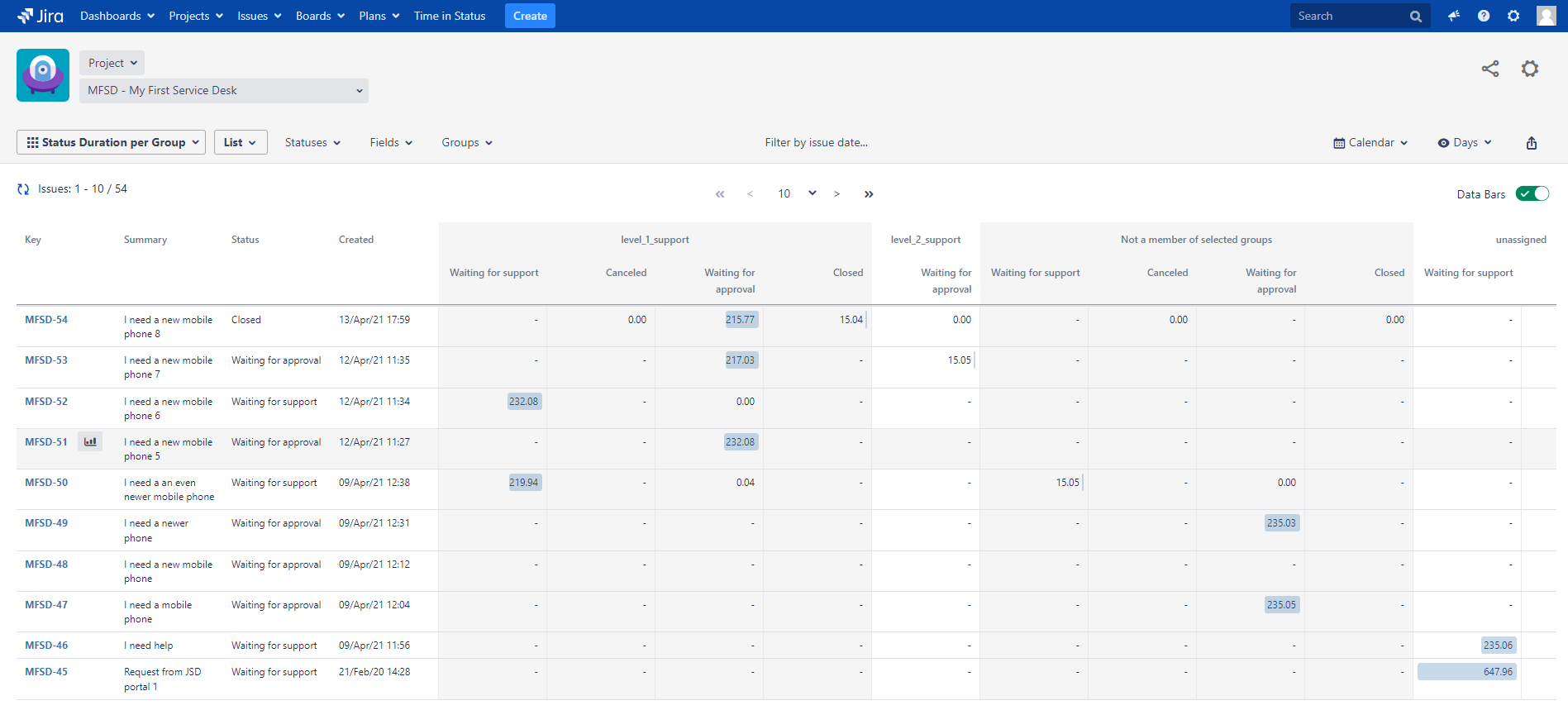Click the 647.96 data bar for MFSD-45
1568x710 pixels.
[x=1466, y=672]
